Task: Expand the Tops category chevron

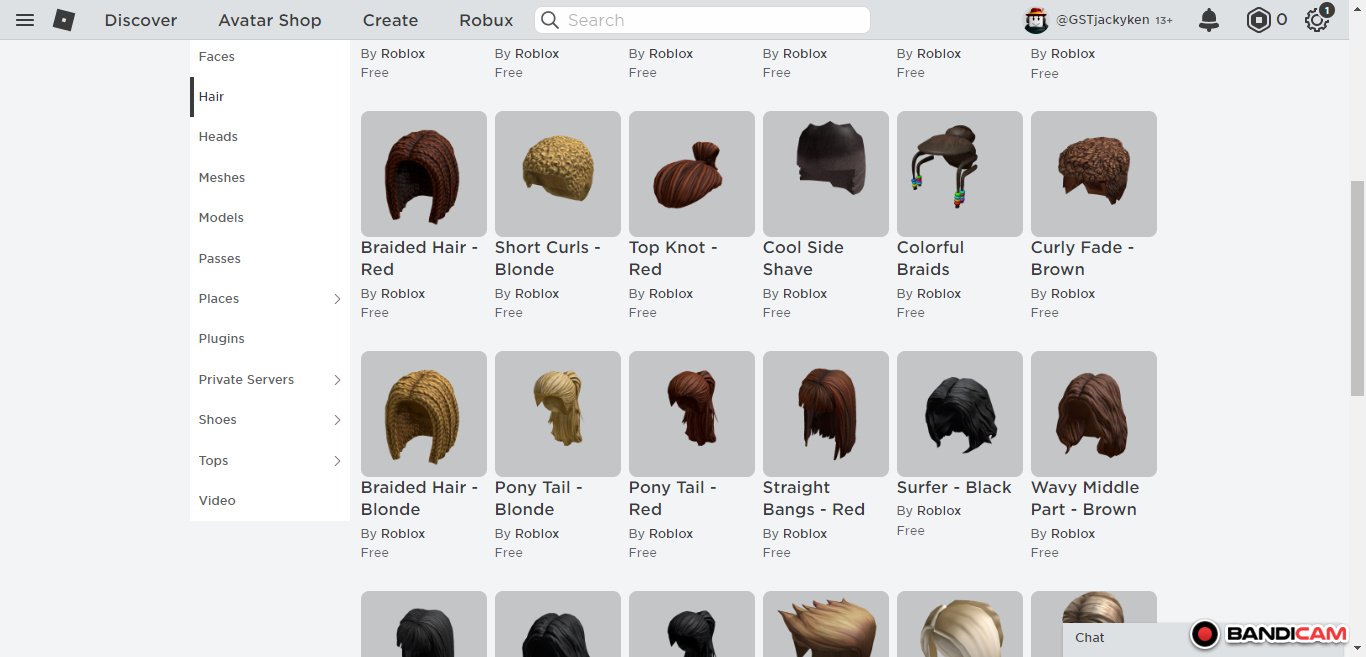Action: point(337,461)
